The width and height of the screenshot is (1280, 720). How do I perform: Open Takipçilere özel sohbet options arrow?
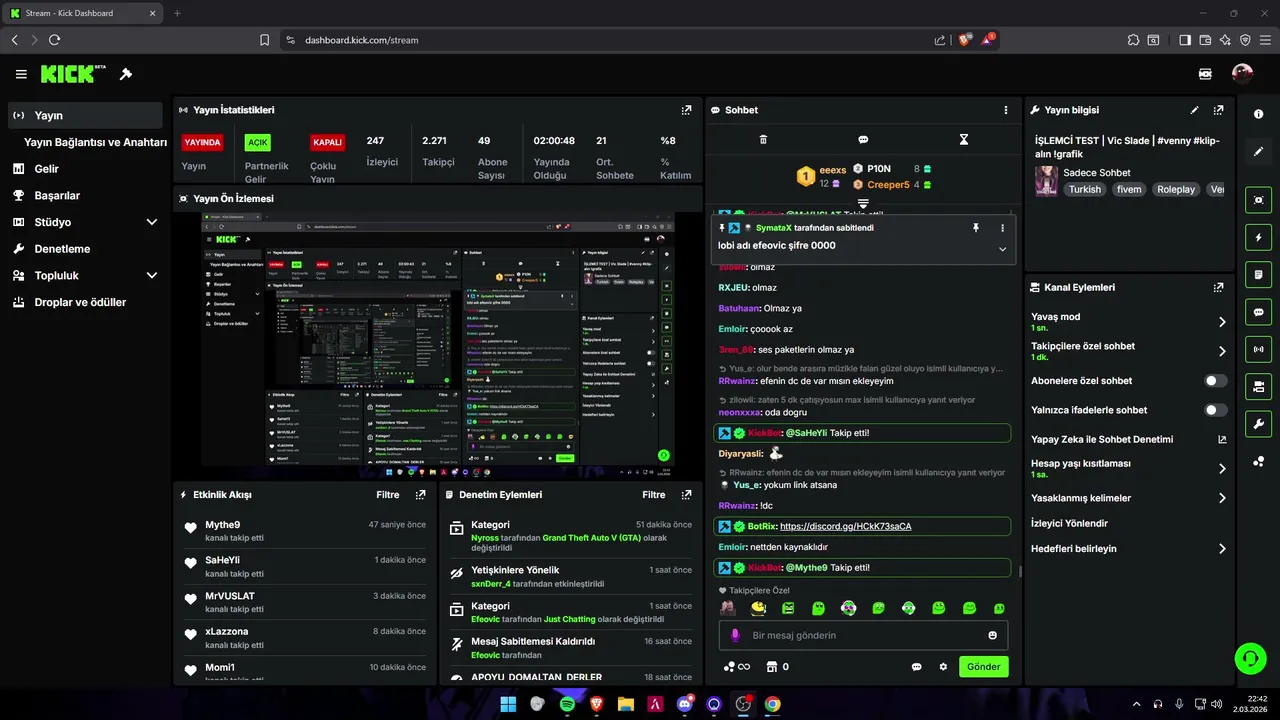click(x=1222, y=351)
